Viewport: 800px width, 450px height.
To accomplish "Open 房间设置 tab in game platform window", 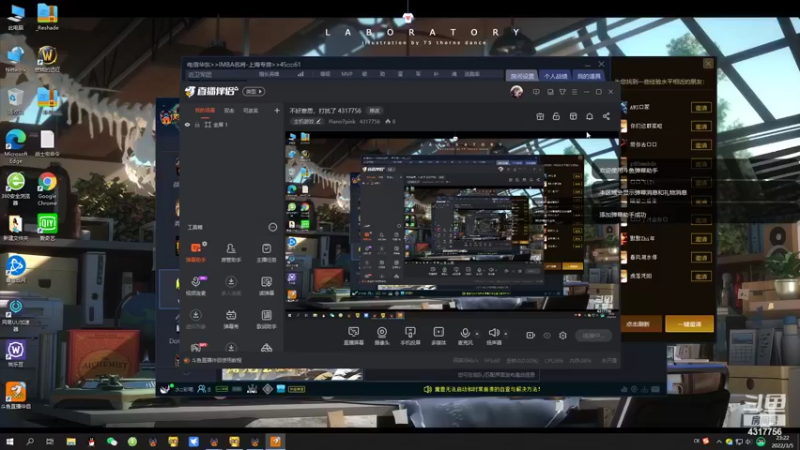I will (522, 76).
